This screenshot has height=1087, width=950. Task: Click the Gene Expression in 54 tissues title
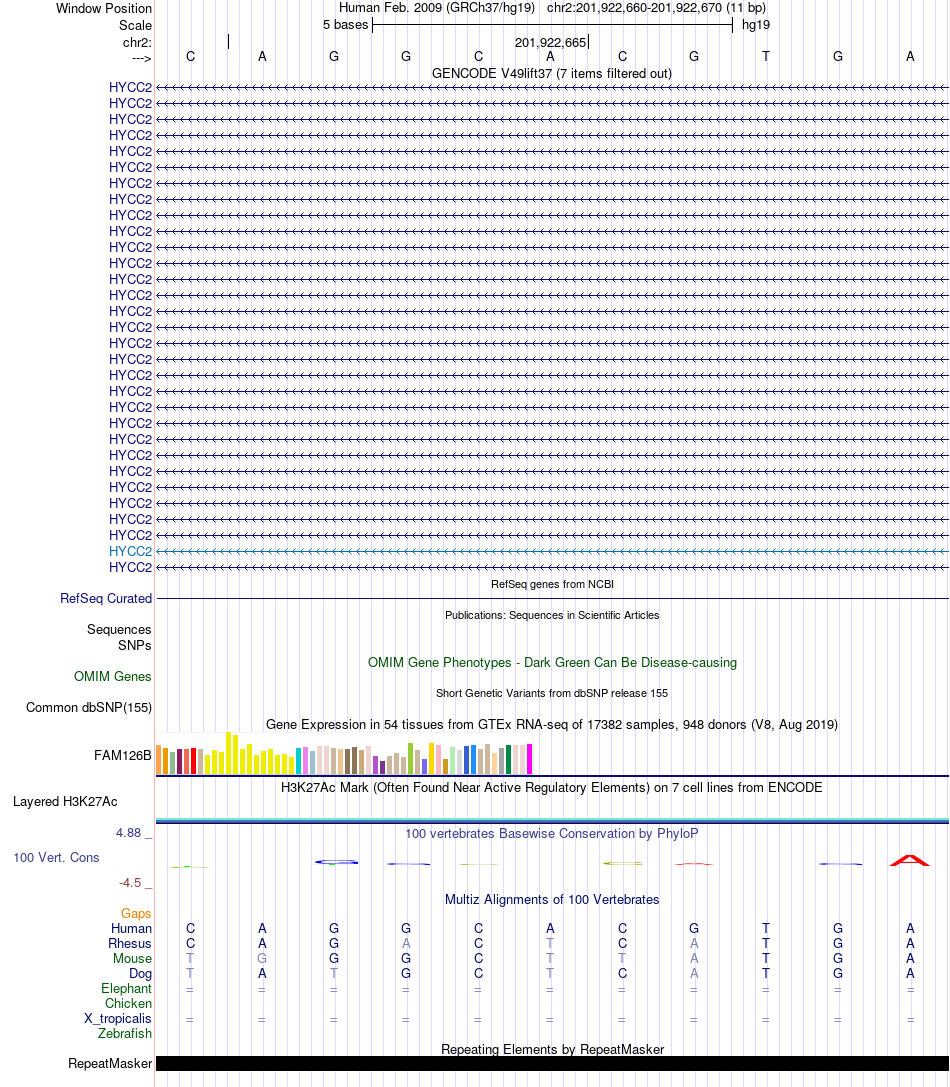[x=552, y=724]
